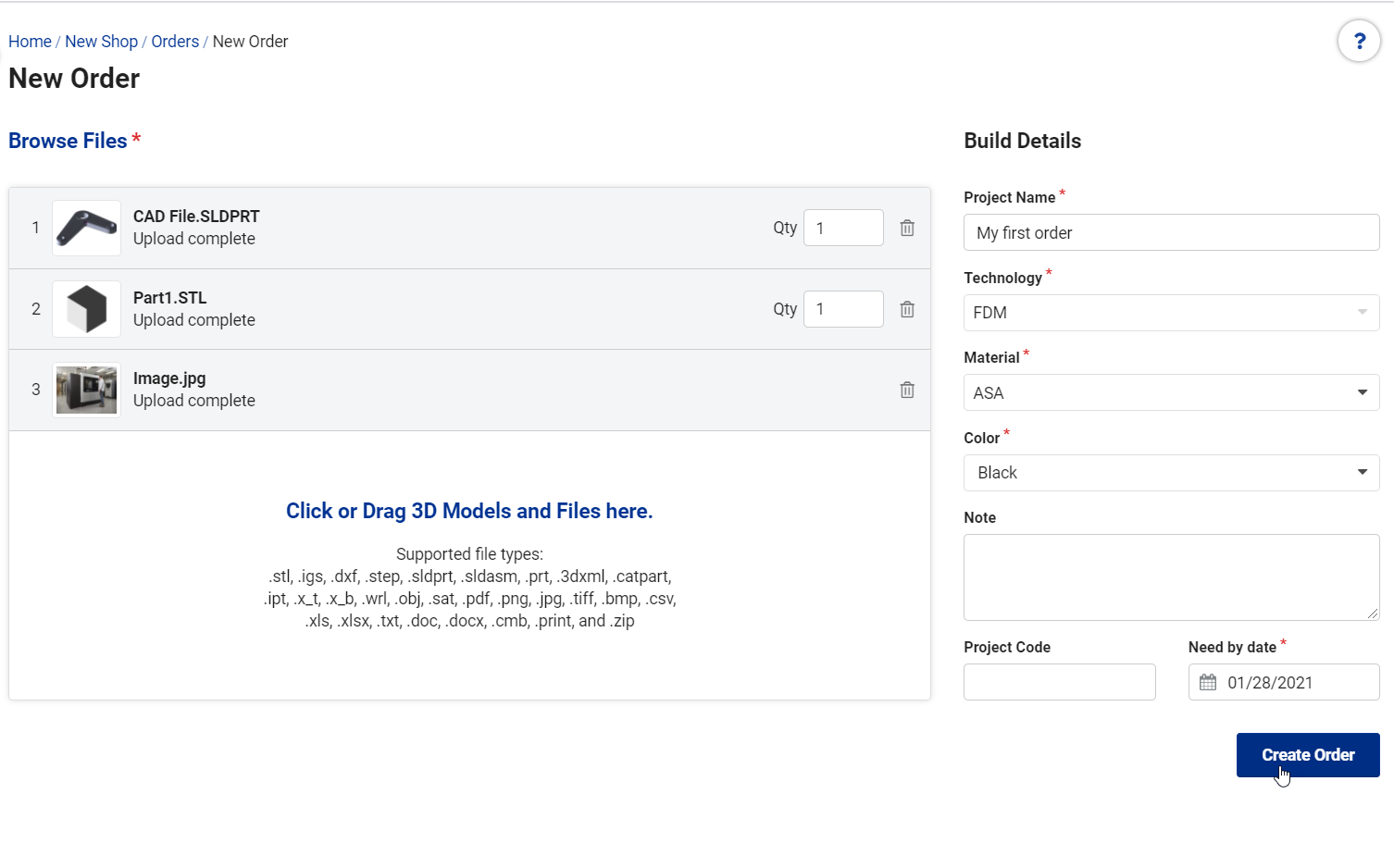Click 'Click or Drag 3D Models and Files here'
The width and height of the screenshot is (1394, 868).
coord(469,511)
